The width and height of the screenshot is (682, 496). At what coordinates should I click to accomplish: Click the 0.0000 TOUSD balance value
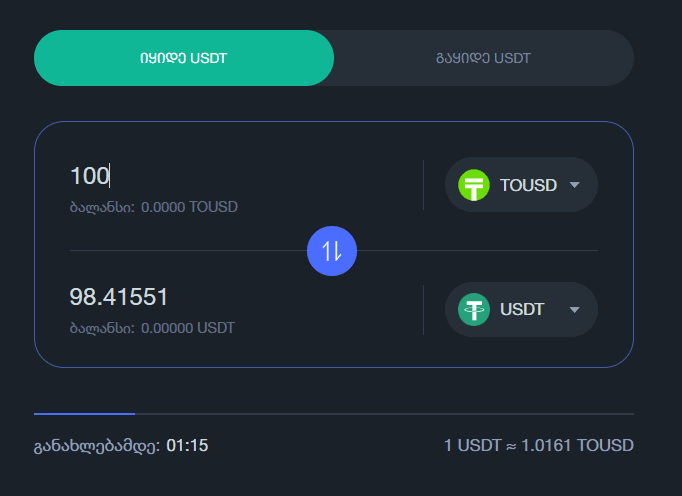[190, 207]
